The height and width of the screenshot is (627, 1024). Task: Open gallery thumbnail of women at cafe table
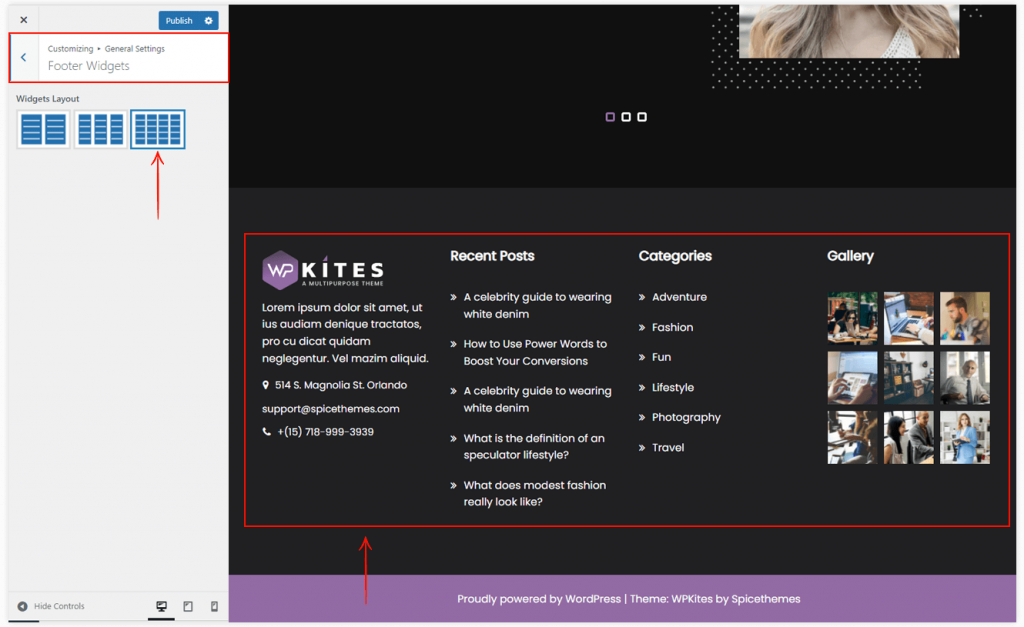[852, 318]
